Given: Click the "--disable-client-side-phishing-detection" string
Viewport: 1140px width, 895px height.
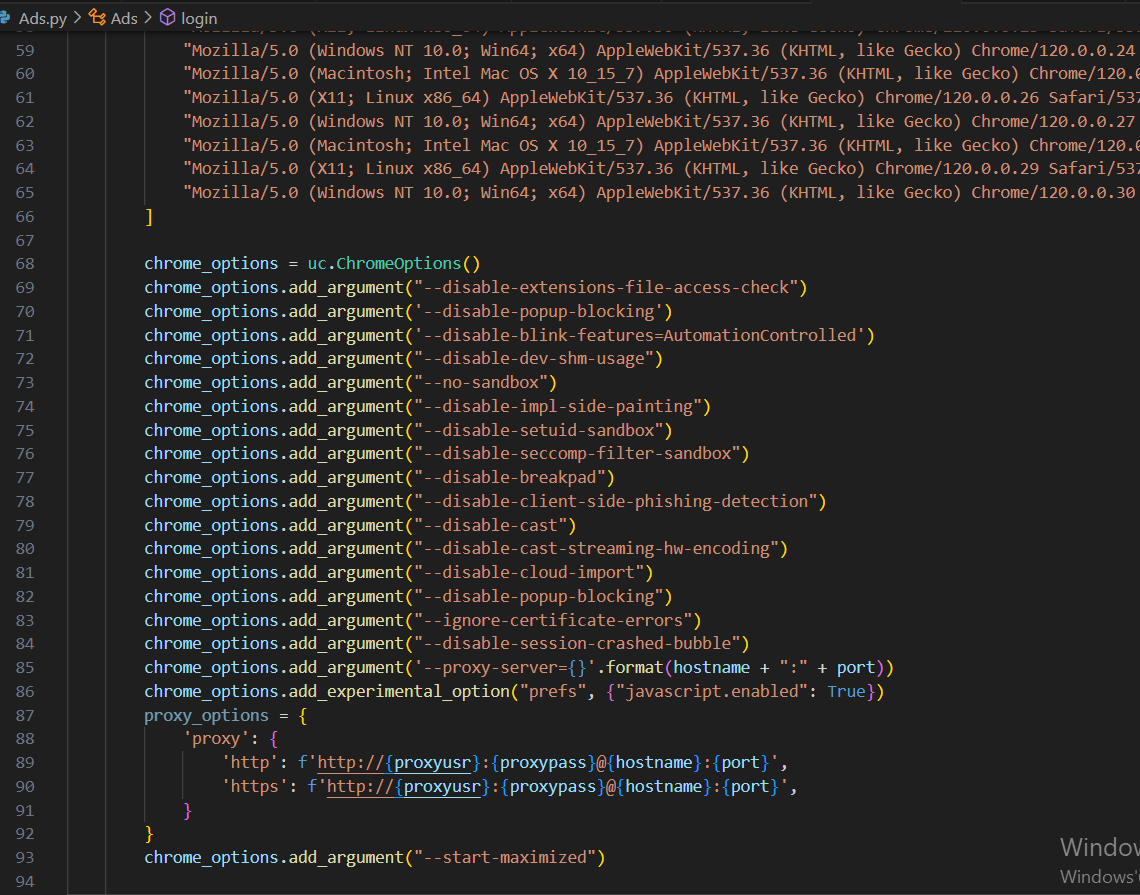Looking at the screenshot, I should [616, 502].
